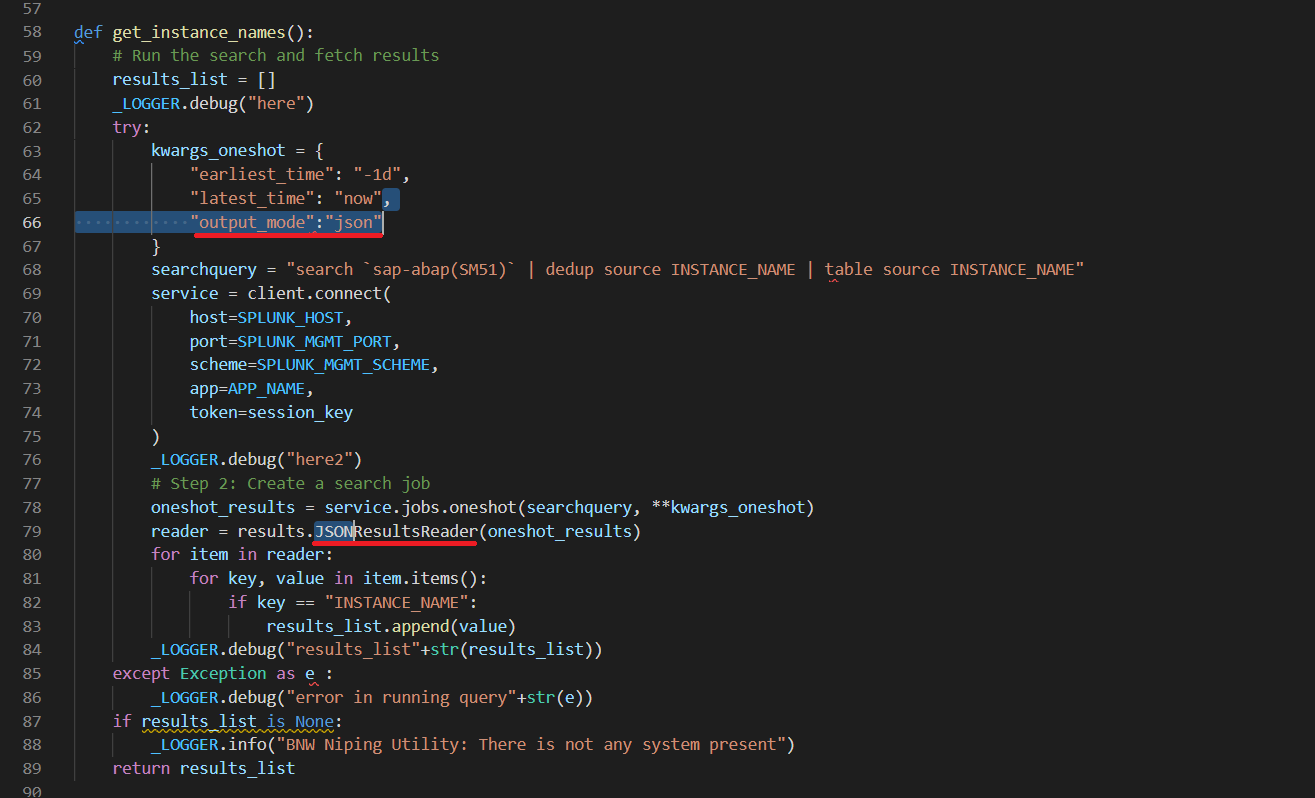The width and height of the screenshot is (1315, 798).
Task: Click the "except" keyword on line 85
Action: (x=141, y=674)
